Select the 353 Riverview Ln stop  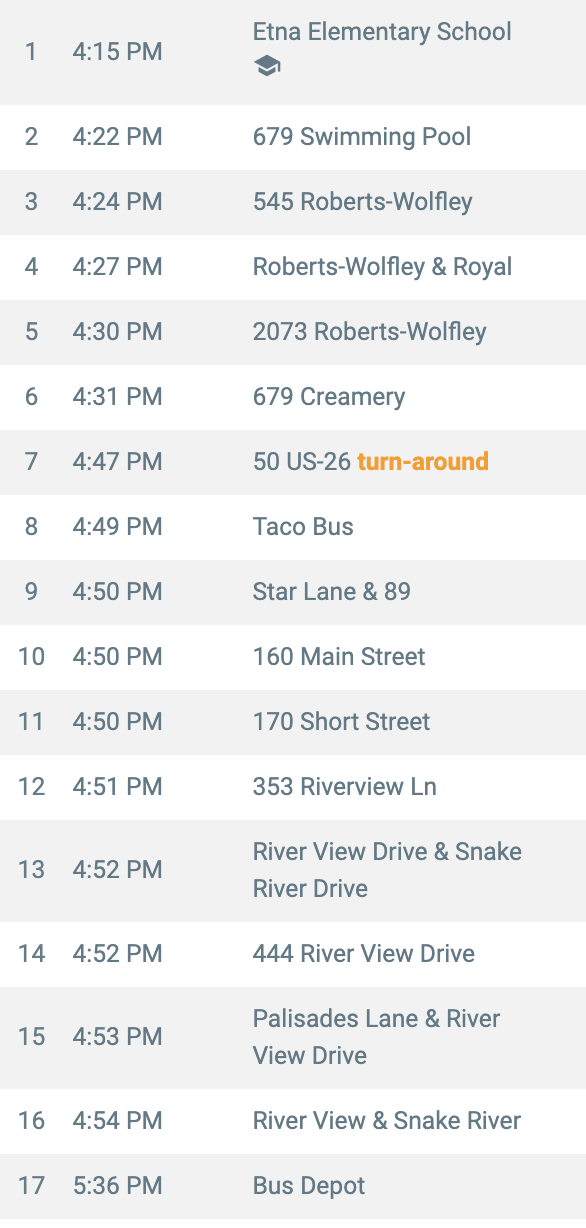click(x=293, y=787)
